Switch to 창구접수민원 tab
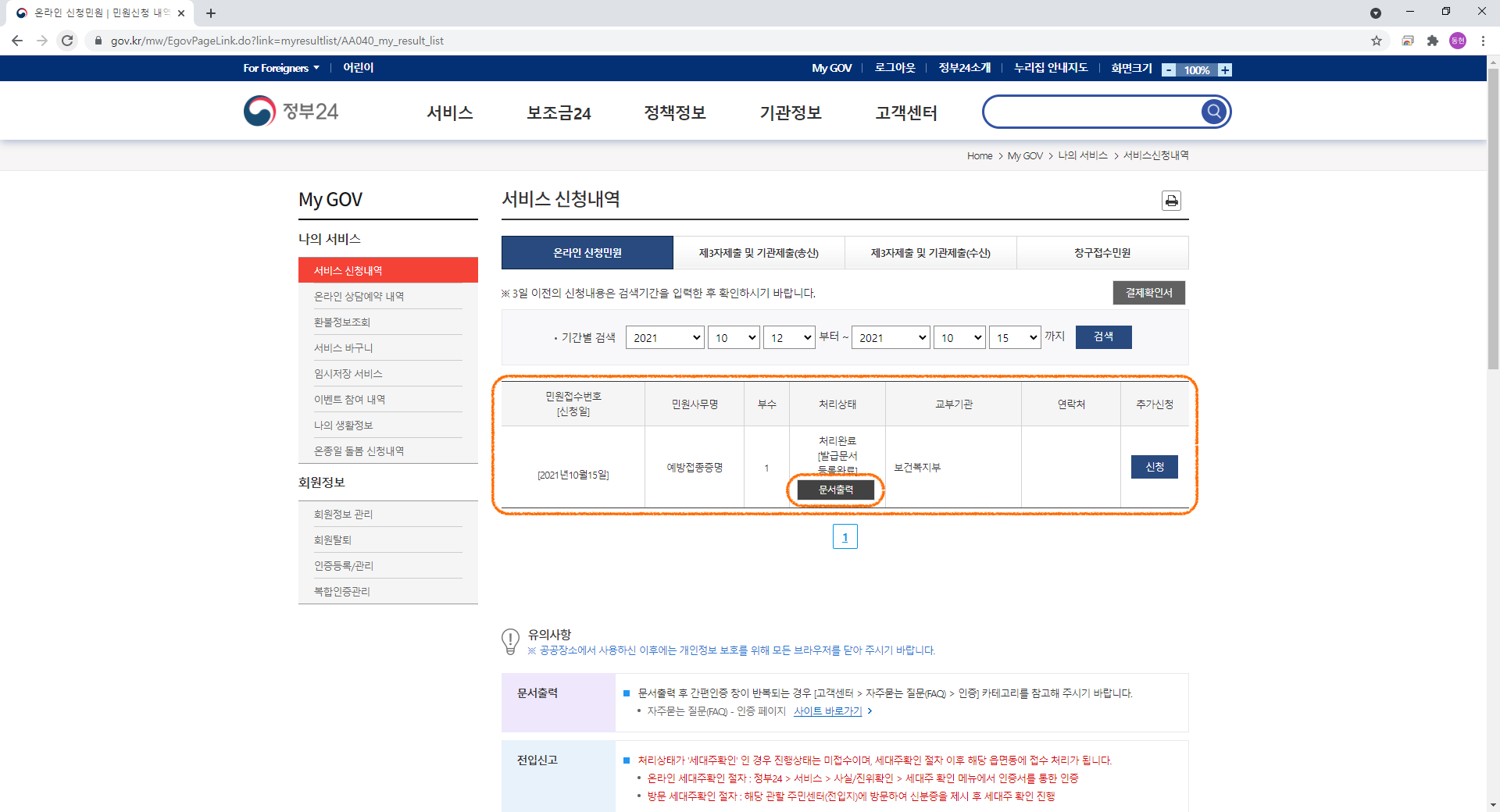The image size is (1500, 812). click(x=1102, y=252)
